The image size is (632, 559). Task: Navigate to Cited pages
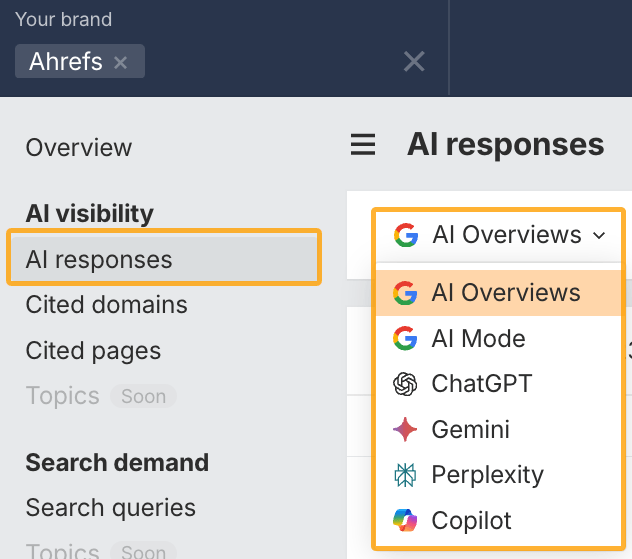point(93,351)
